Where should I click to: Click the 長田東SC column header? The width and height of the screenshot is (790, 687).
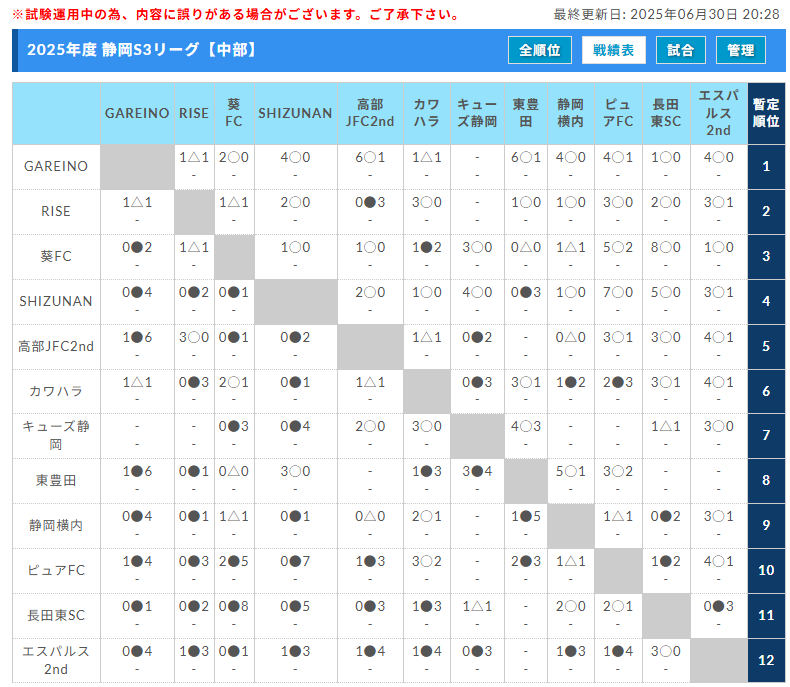click(x=666, y=113)
